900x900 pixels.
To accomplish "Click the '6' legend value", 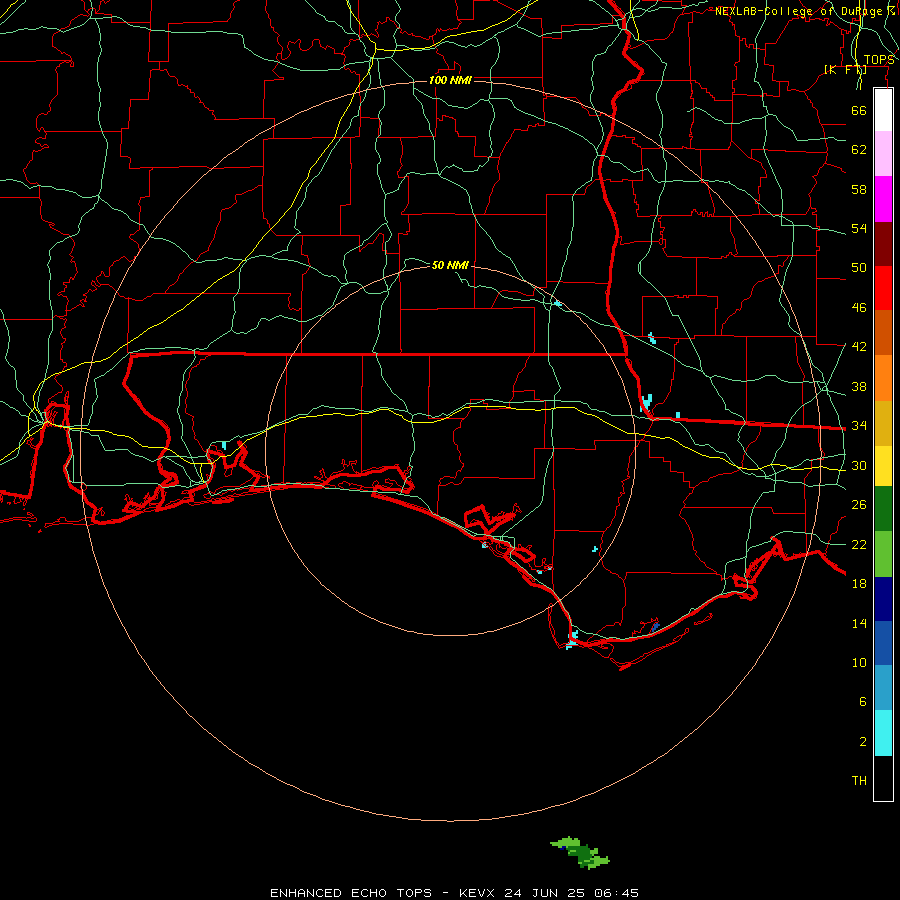I will tap(862, 701).
